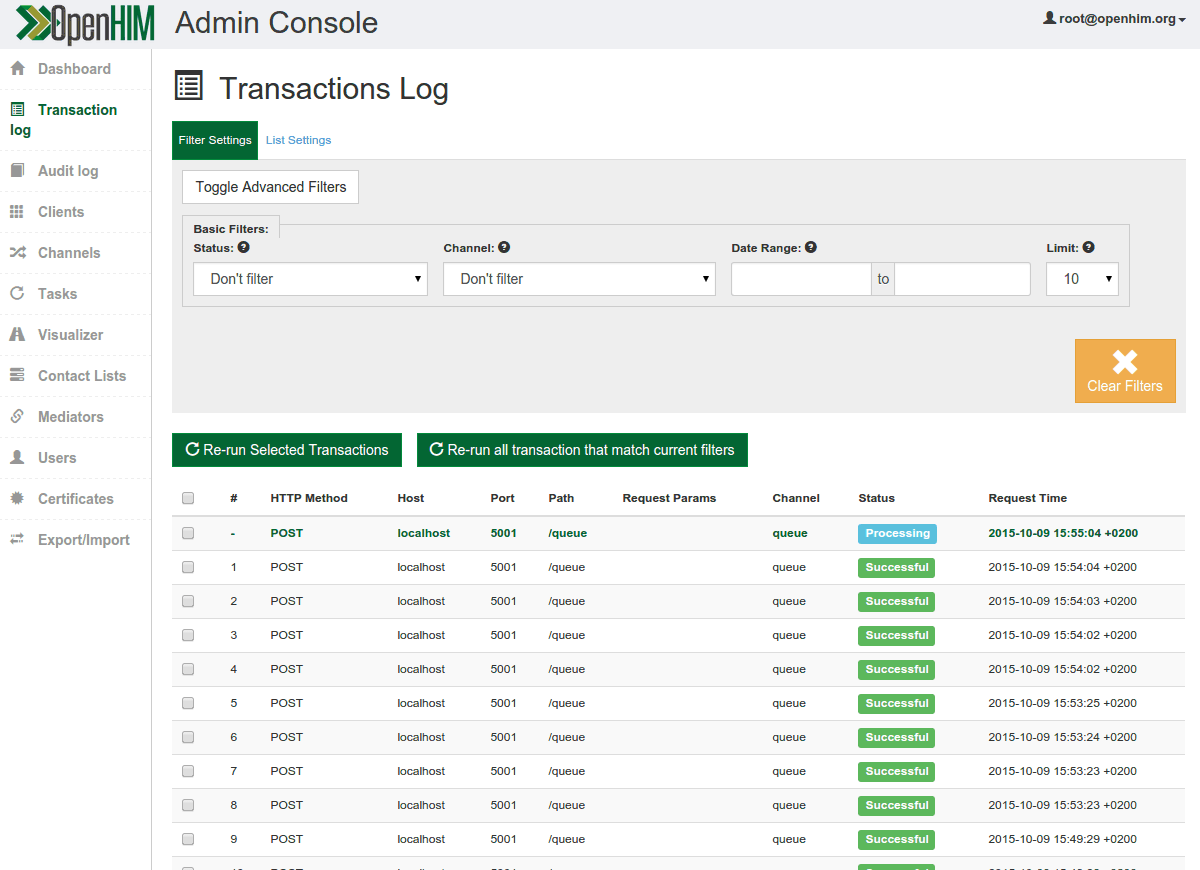Click the Dashboard home icon

(x=17, y=69)
